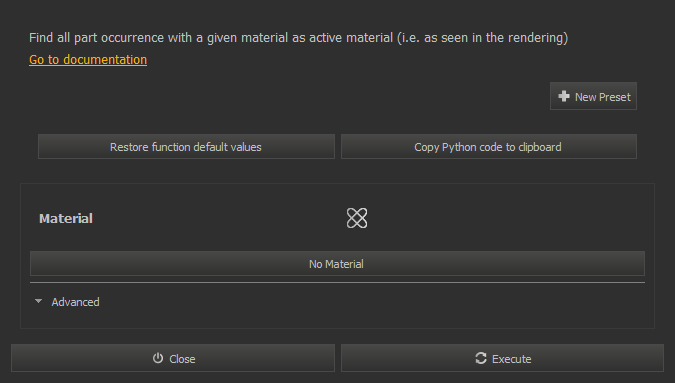
Task: Click the power icon on the Close button
Action: pos(158,358)
